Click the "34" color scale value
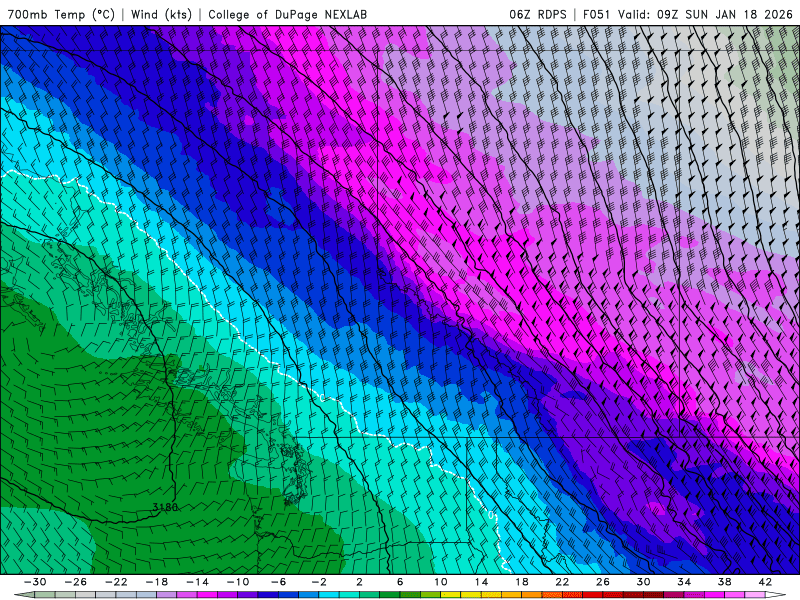The height and width of the screenshot is (600, 800). (x=684, y=582)
